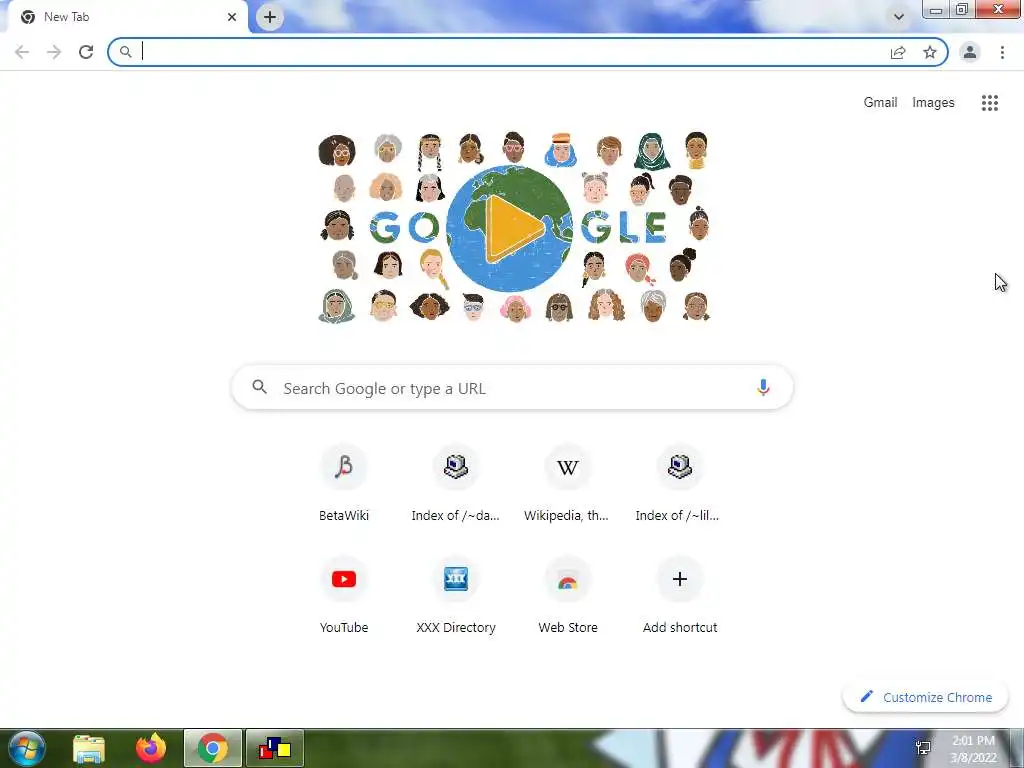Open the Index of /~da... shortcut
This screenshot has height=768, width=1024.
(x=456, y=483)
